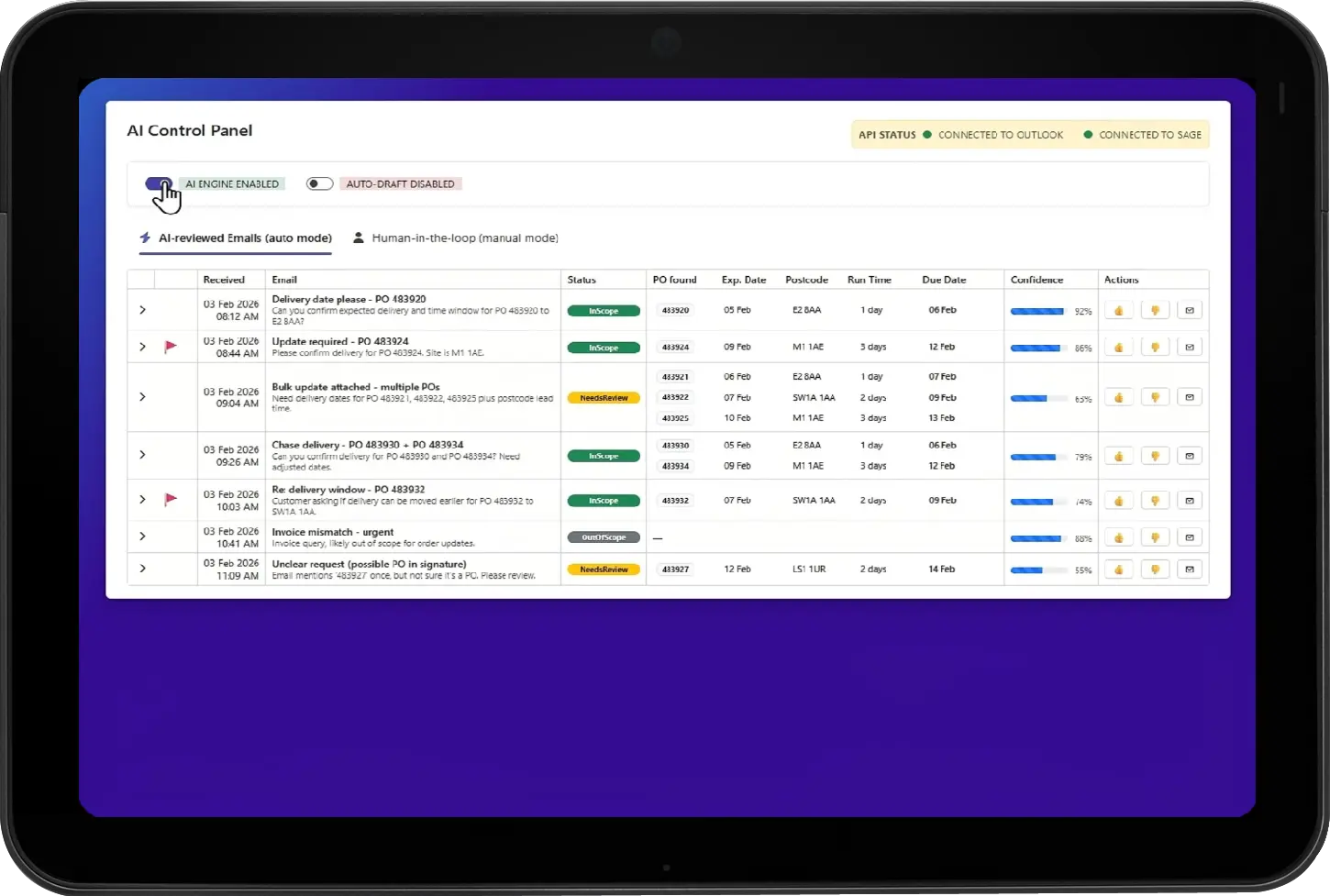1330x896 pixels.
Task: Click the Email column header
Action: click(x=284, y=280)
